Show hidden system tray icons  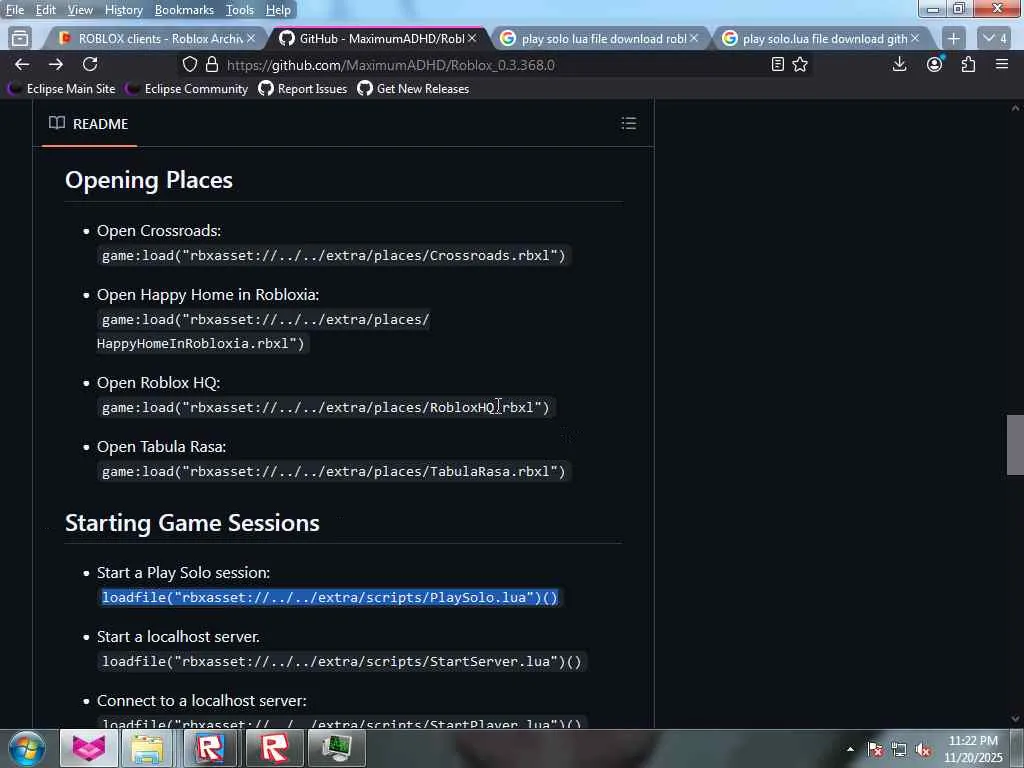[x=850, y=749]
